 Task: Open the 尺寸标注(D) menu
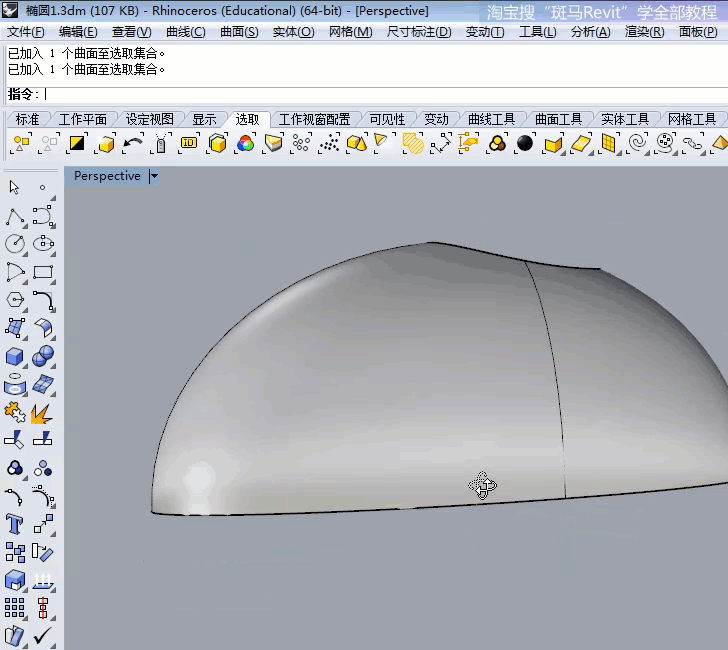point(419,32)
